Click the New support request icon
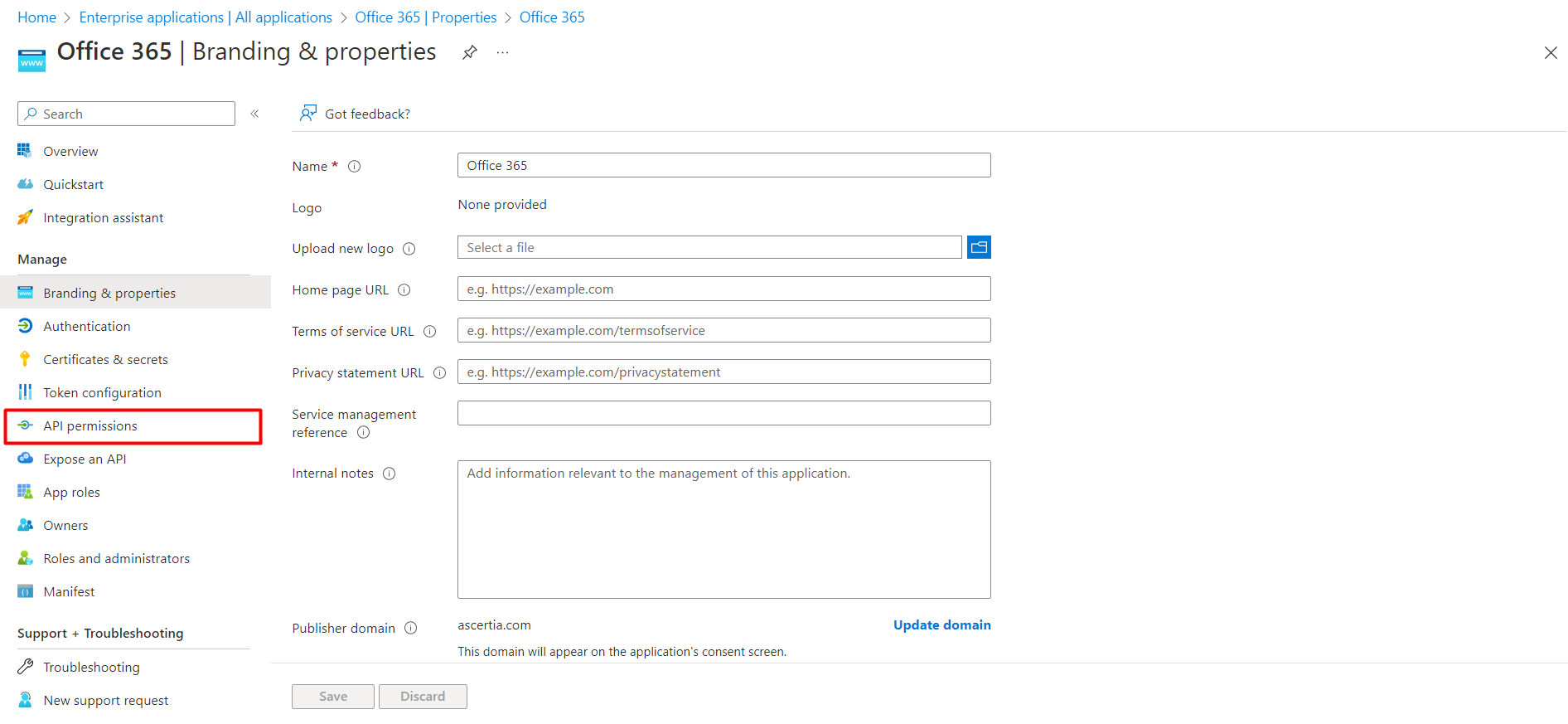 coord(25,700)
